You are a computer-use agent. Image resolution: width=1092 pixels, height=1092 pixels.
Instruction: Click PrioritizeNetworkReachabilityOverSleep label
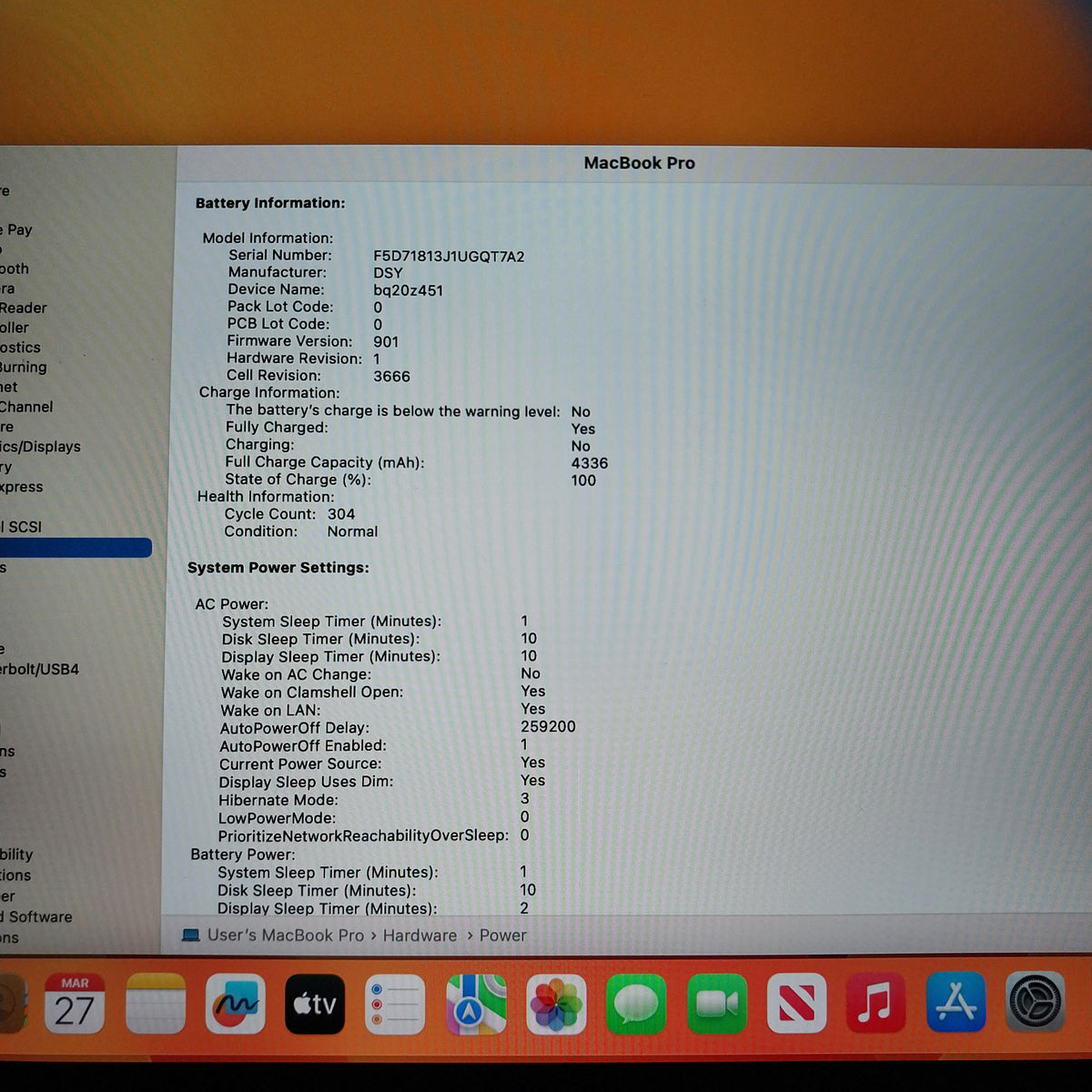coord(363,836)
